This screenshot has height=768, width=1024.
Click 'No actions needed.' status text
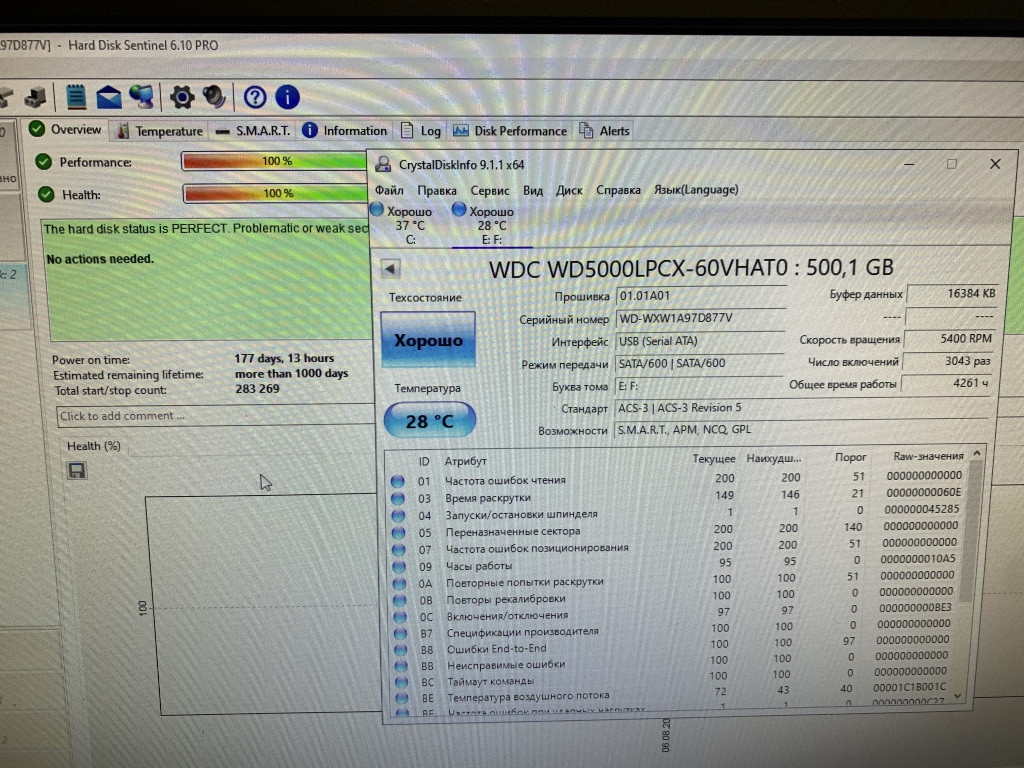(100, 259)
